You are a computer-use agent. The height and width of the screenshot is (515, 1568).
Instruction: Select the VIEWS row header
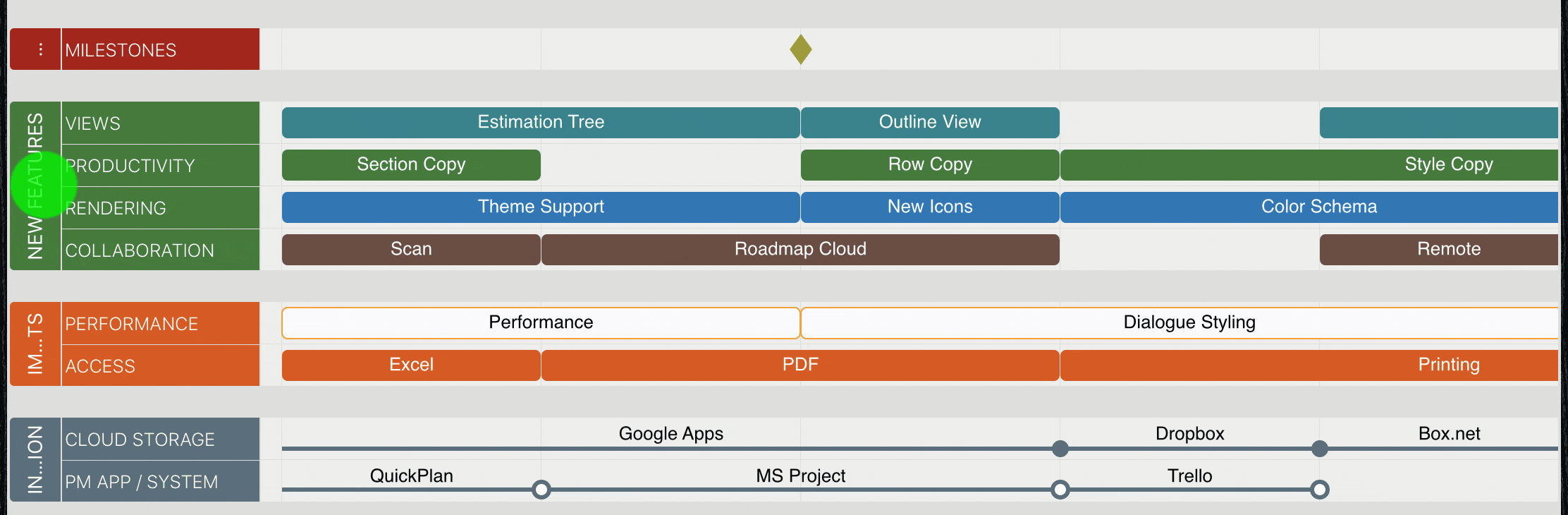coord(160,123)
